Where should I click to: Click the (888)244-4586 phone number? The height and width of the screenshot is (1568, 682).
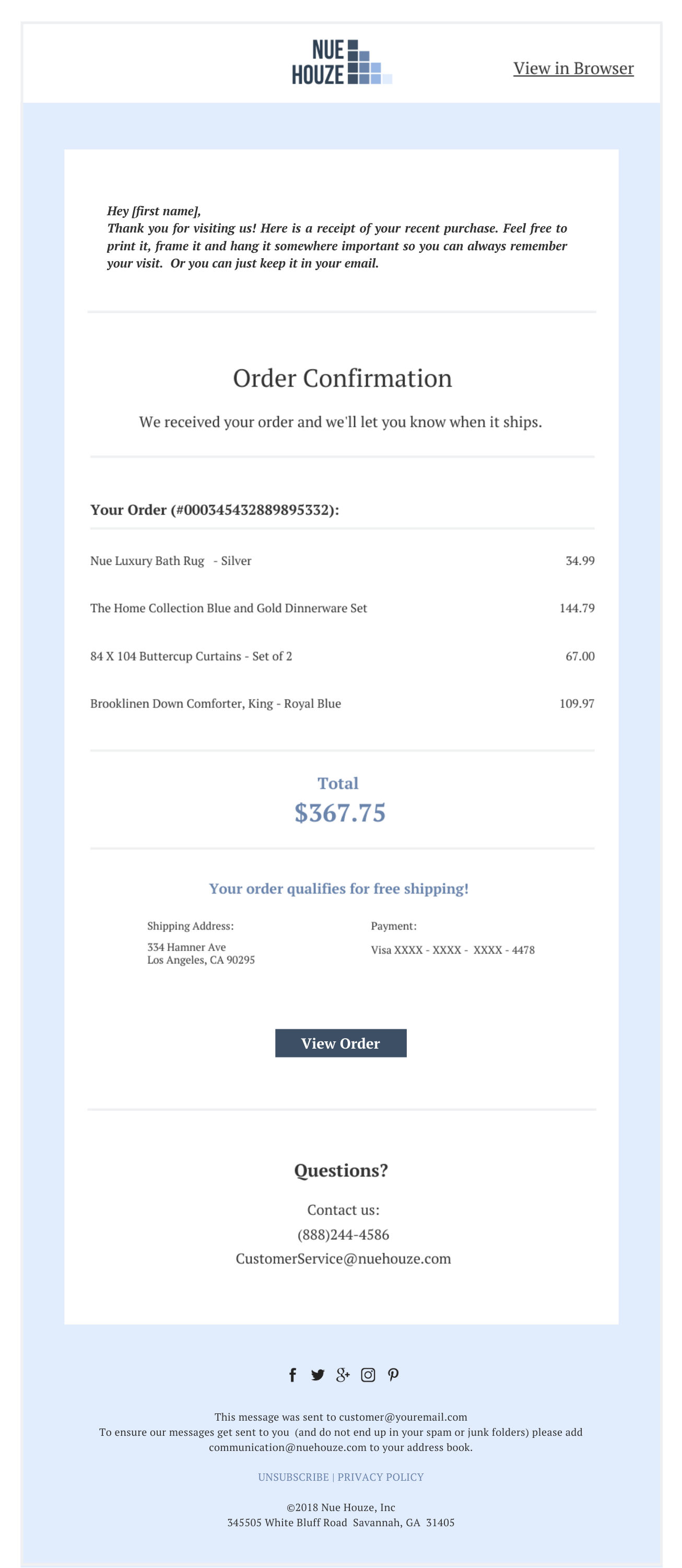[x=343, y=1234]
